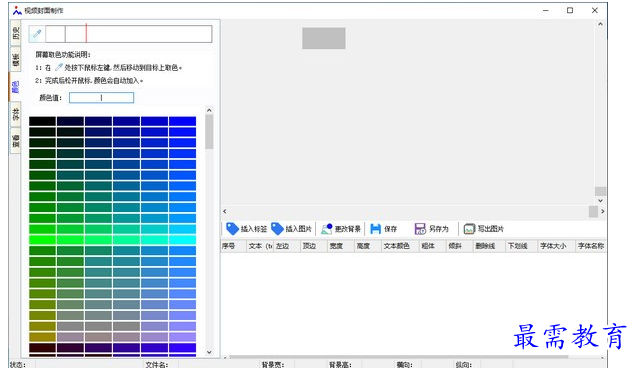635x368 pixels.
Task: Click the up arrow of palette scrollbar
Action: (x=209, y=110)
